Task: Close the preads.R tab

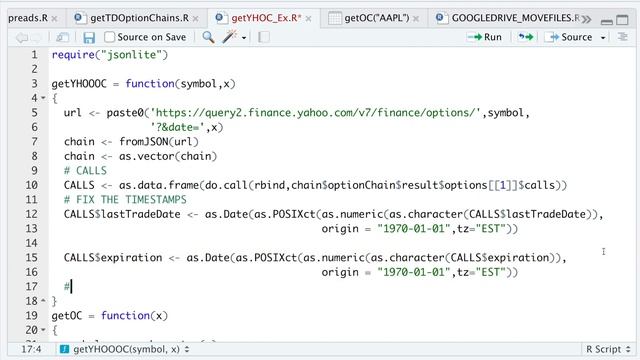Action: (54, 19)
